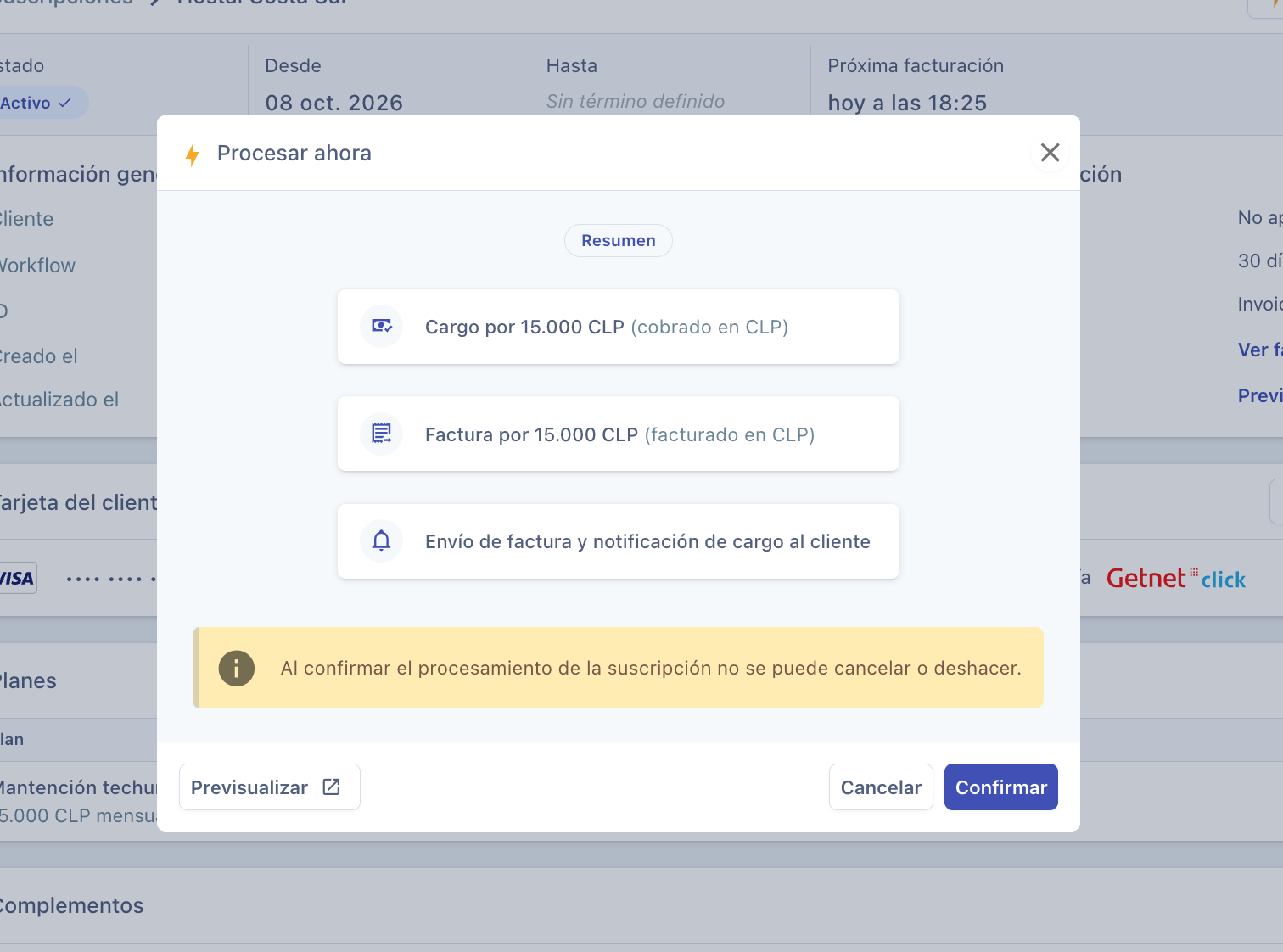
Task: Select the Resumen pill tab
Action: (x=619, y=241)
